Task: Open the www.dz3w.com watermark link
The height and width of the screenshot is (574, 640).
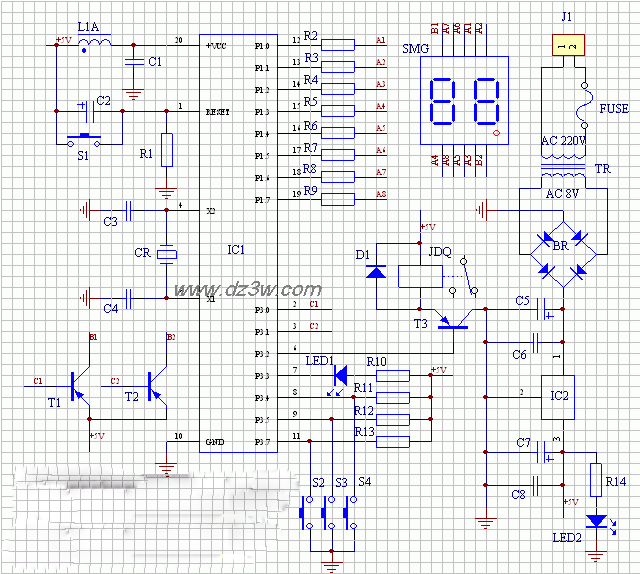Action: tap(248, 289)
